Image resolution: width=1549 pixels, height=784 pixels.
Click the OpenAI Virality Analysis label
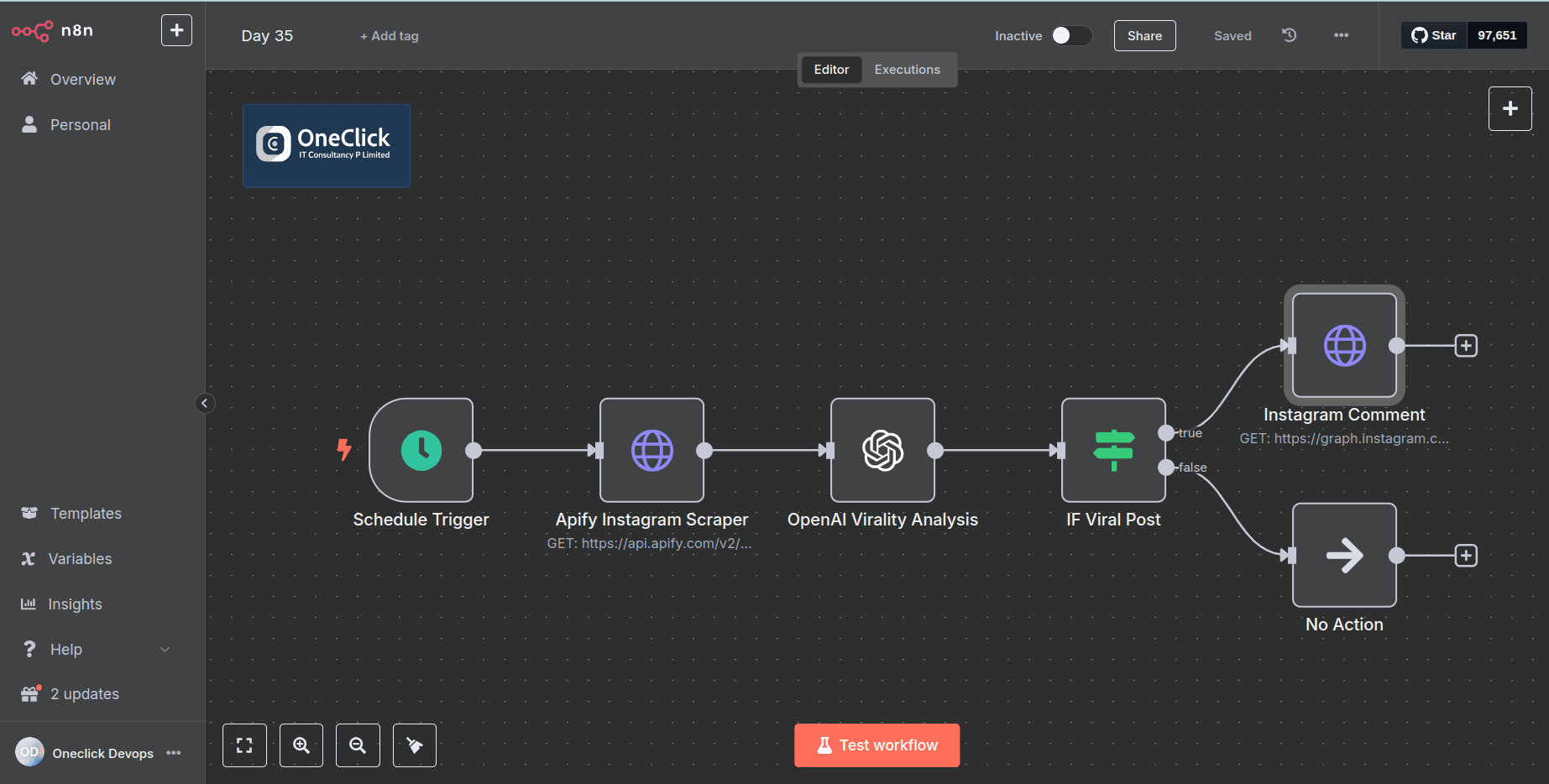coord(882,520)
